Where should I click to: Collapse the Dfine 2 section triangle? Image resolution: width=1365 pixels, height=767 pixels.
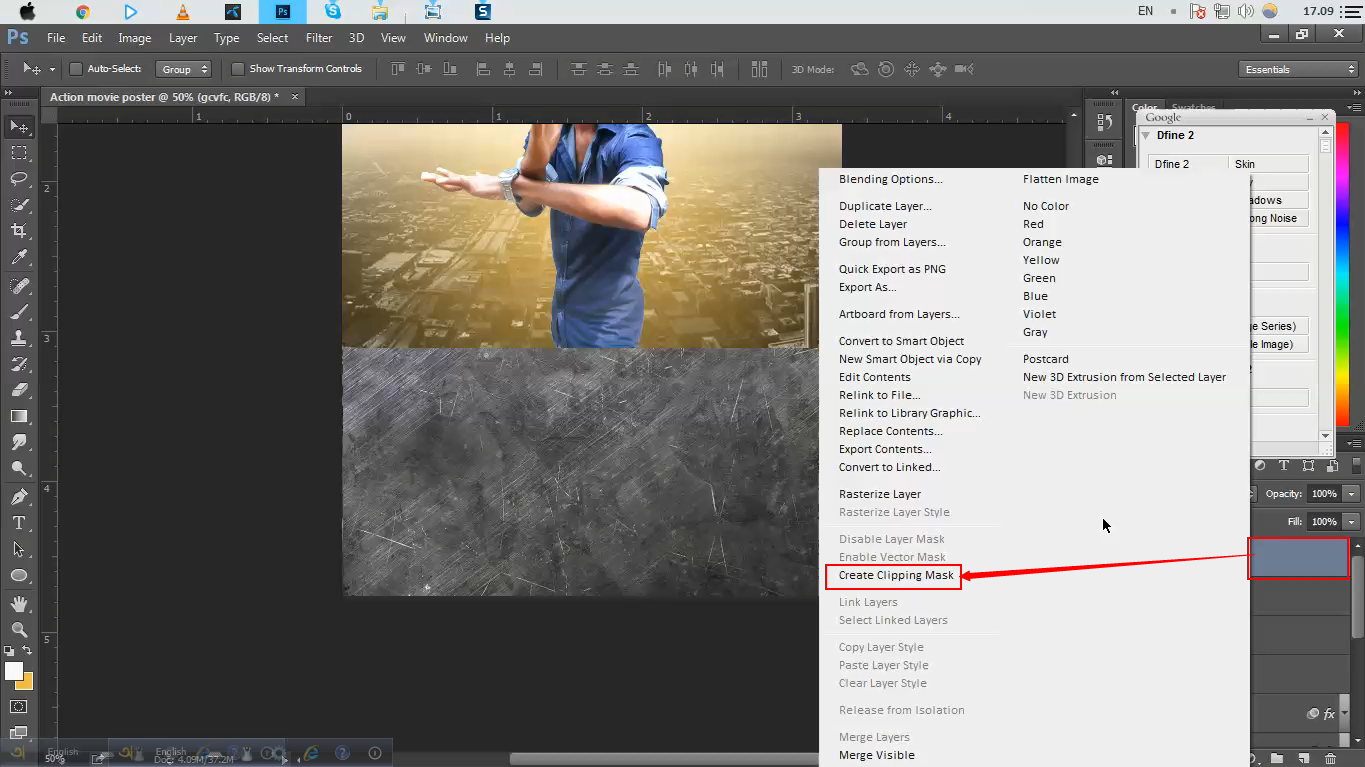tap(1147, 135)
